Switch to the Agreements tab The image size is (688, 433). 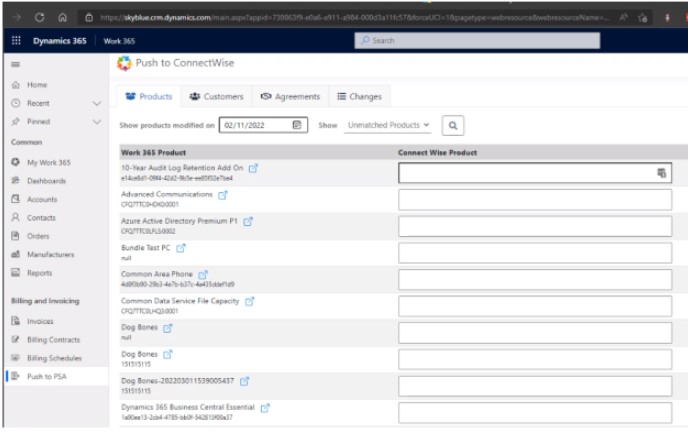pyautogui.click(x=290, y=97)
